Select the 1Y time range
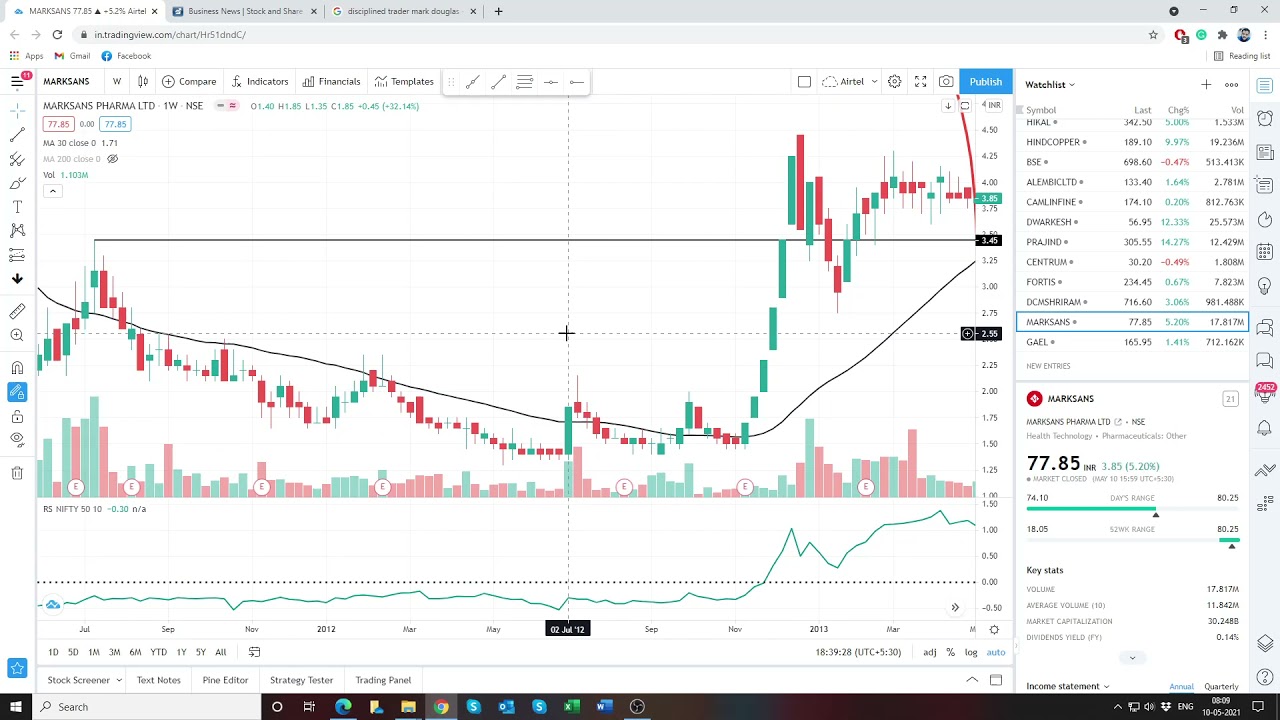The image size is (1280, 720). pos(181,652)
